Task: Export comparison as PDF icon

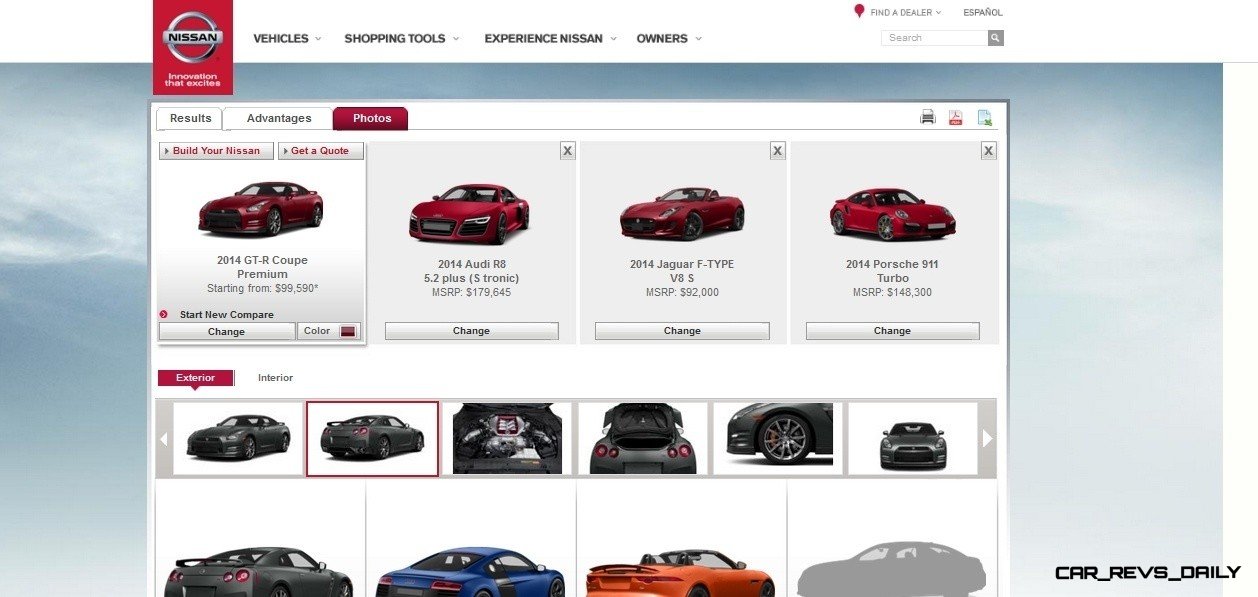Action: 956,118
